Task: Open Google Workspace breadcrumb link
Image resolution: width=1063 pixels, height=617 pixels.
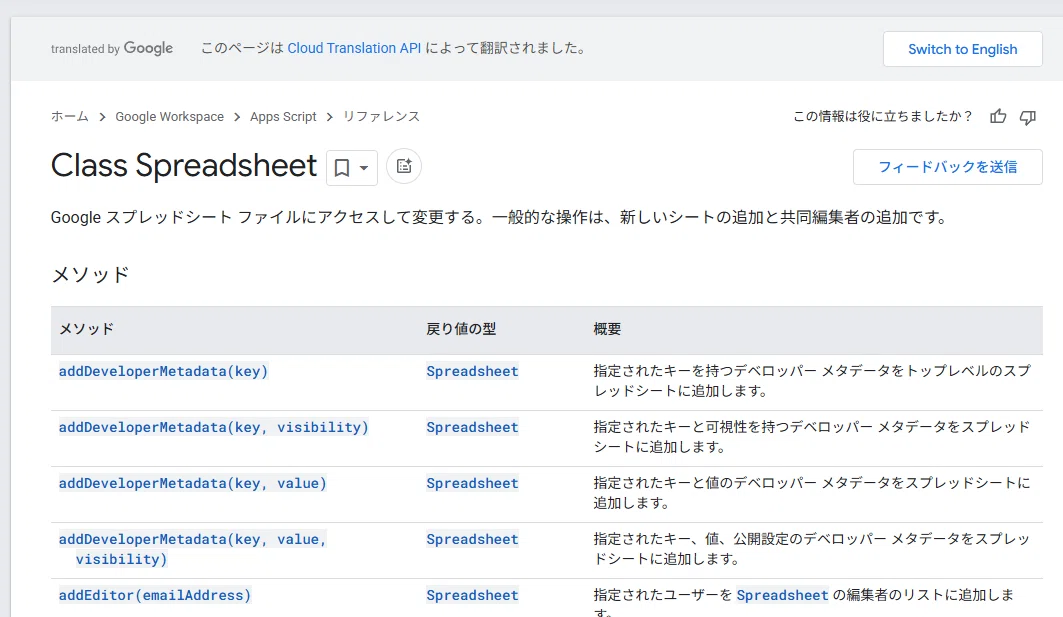Action: (x=169, y=117)
